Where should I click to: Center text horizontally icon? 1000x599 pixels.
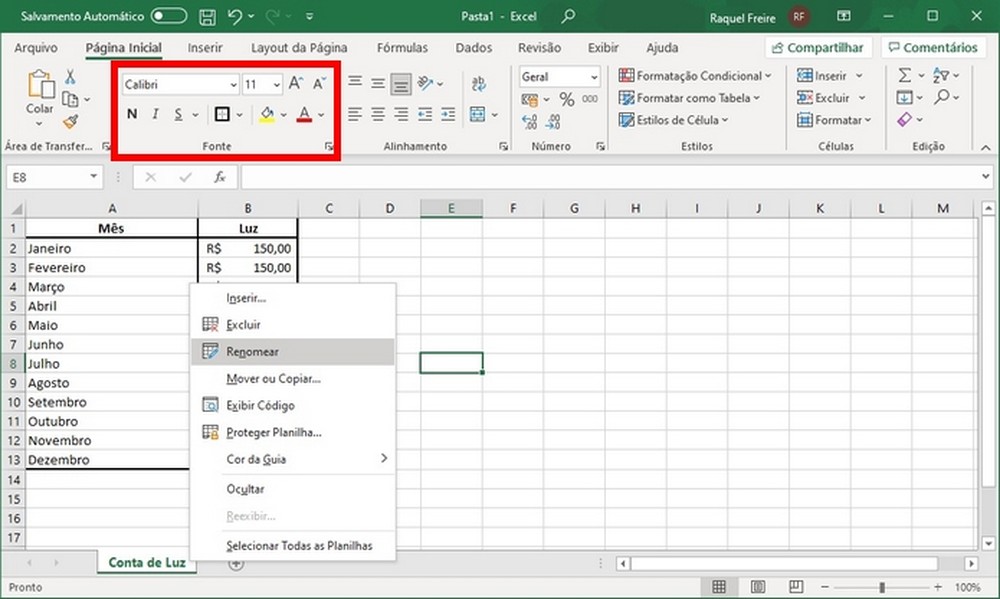(378, 114)
